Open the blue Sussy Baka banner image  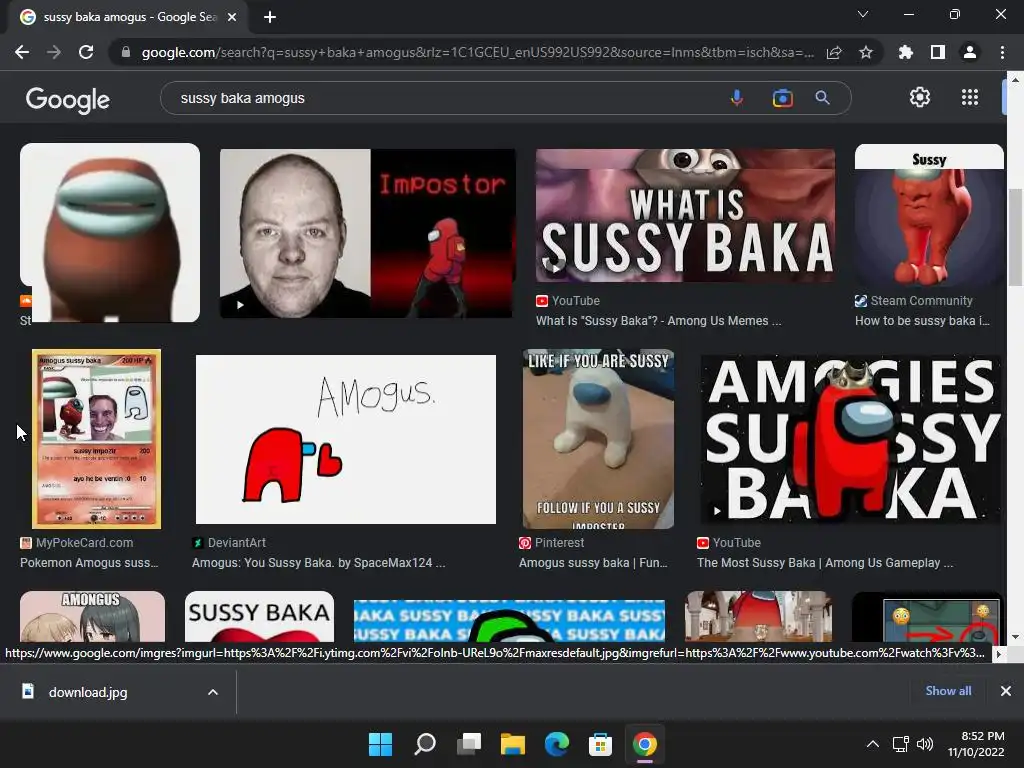pos(509,620)
